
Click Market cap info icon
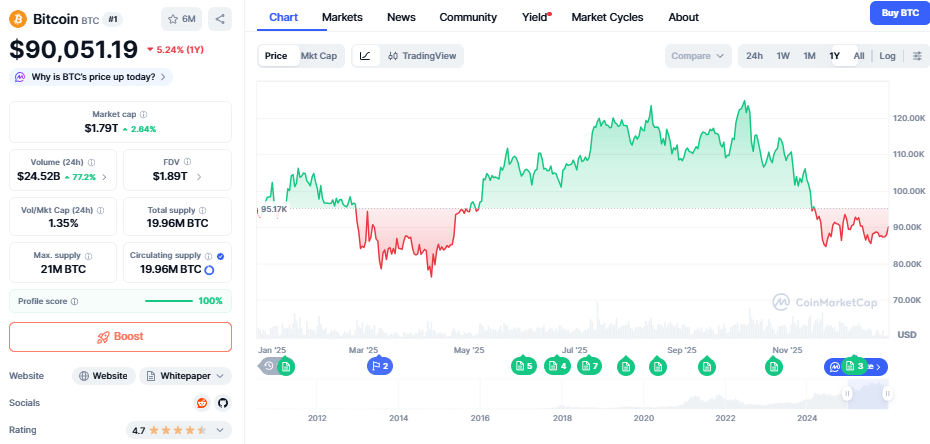tap(143, 115)
